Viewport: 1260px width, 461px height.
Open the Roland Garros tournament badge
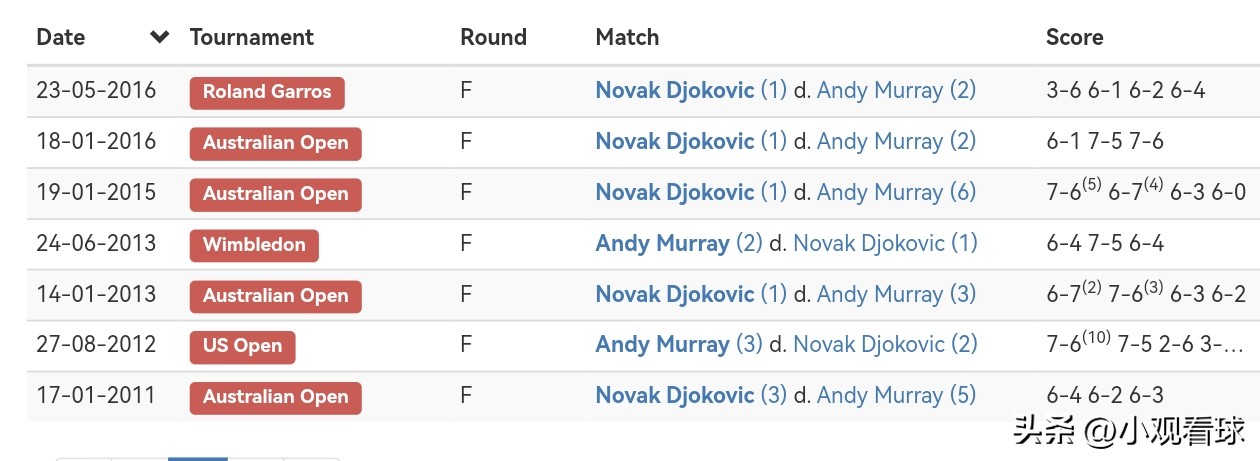point(267,92)
